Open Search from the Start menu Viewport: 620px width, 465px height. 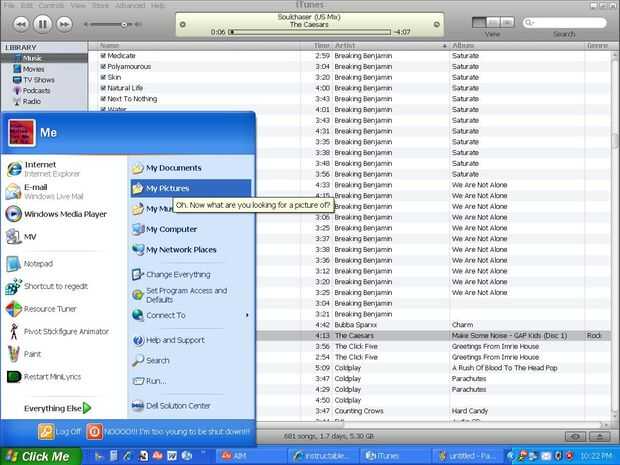click(191, 361)
